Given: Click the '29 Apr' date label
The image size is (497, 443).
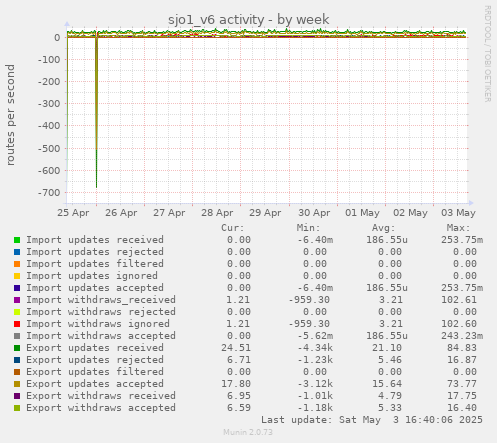Looking at the screenshot, I should [x=265, y=213].
